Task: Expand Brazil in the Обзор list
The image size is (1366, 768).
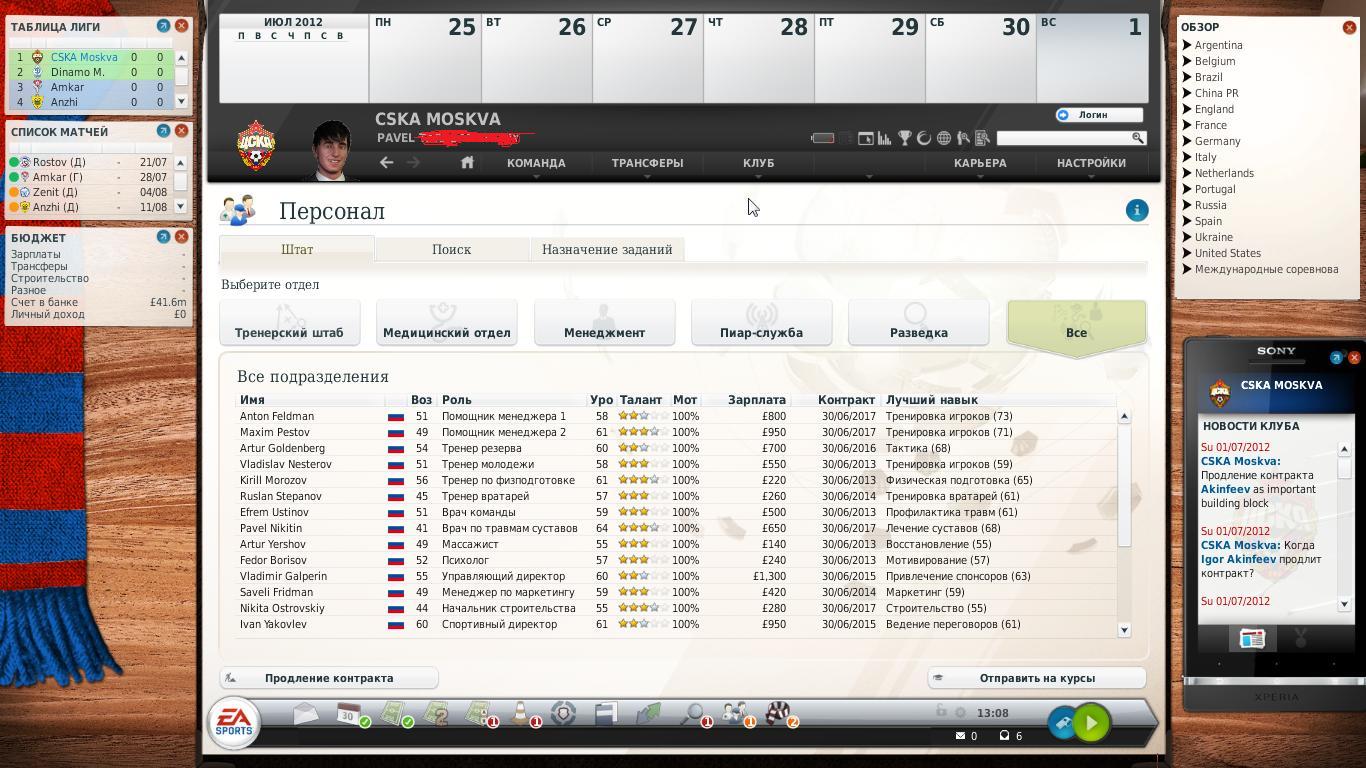Action: tap(1188, 77)
